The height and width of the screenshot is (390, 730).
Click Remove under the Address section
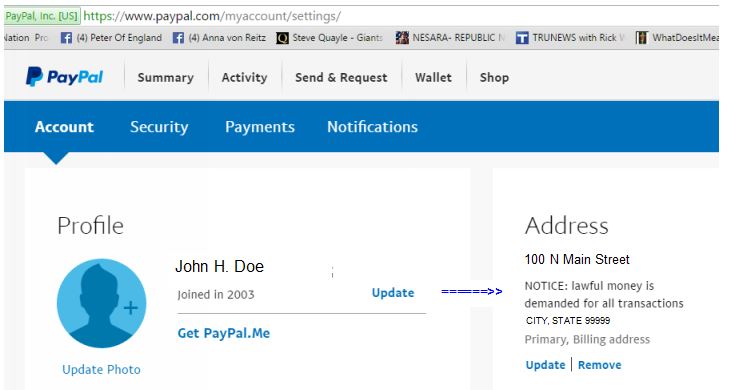600,365
